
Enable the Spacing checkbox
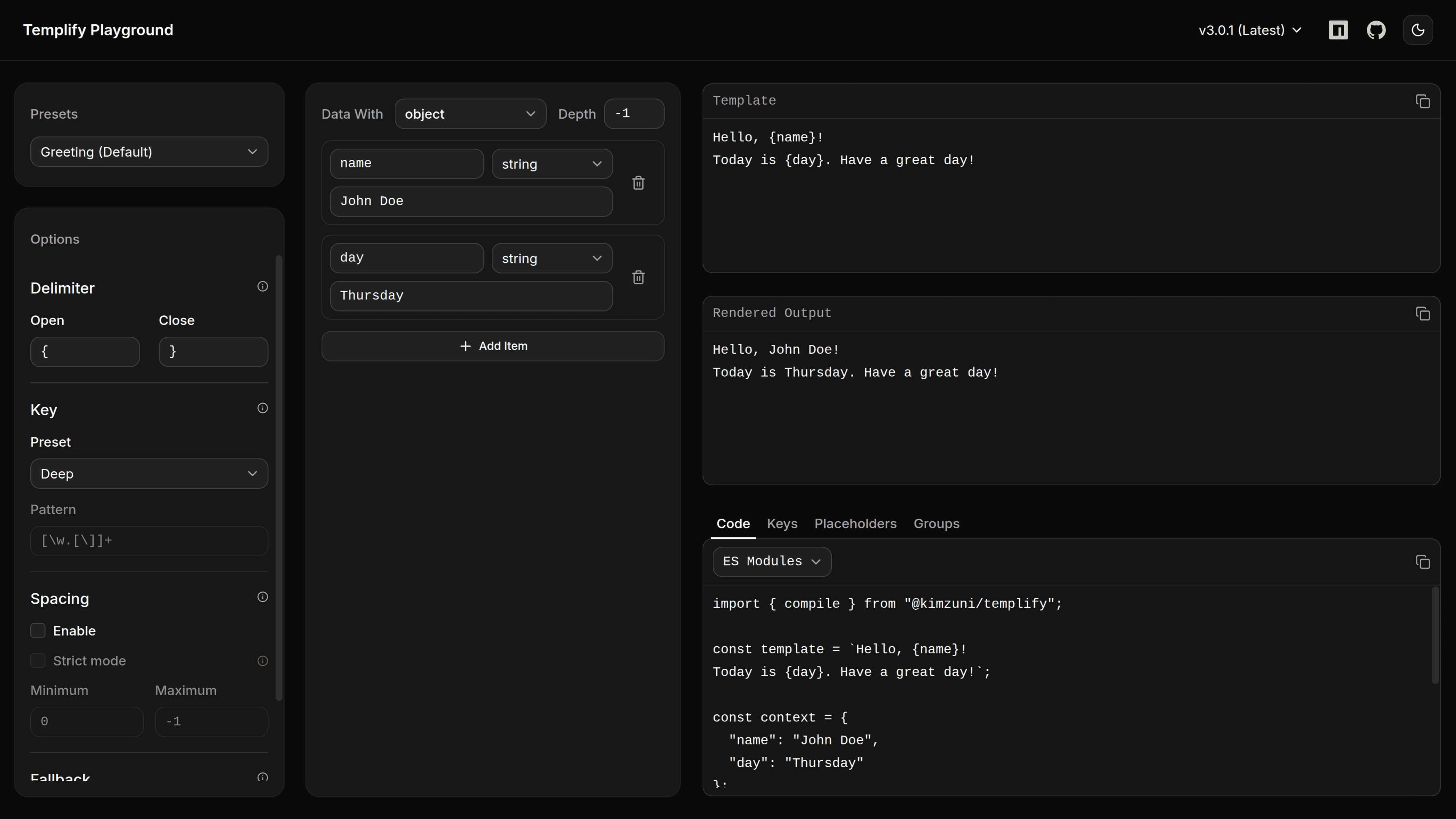(x=38, y=631)
